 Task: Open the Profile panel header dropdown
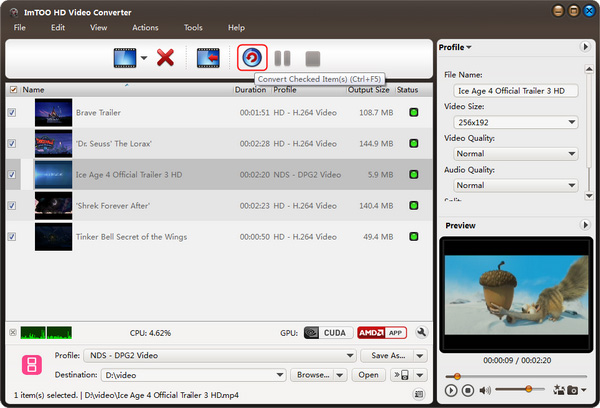[x=455, y=47]
